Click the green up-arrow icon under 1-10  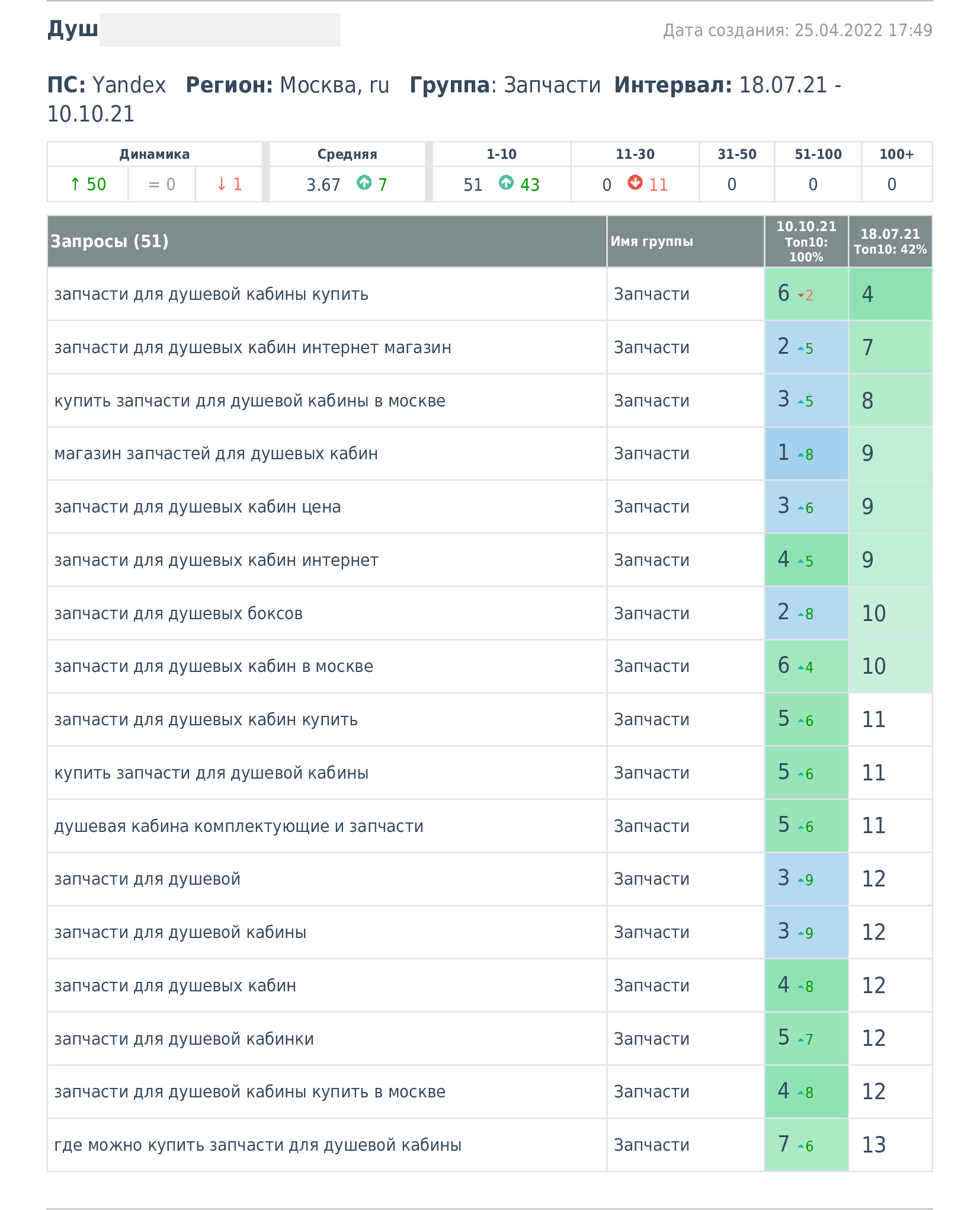(x=506, y=183)
